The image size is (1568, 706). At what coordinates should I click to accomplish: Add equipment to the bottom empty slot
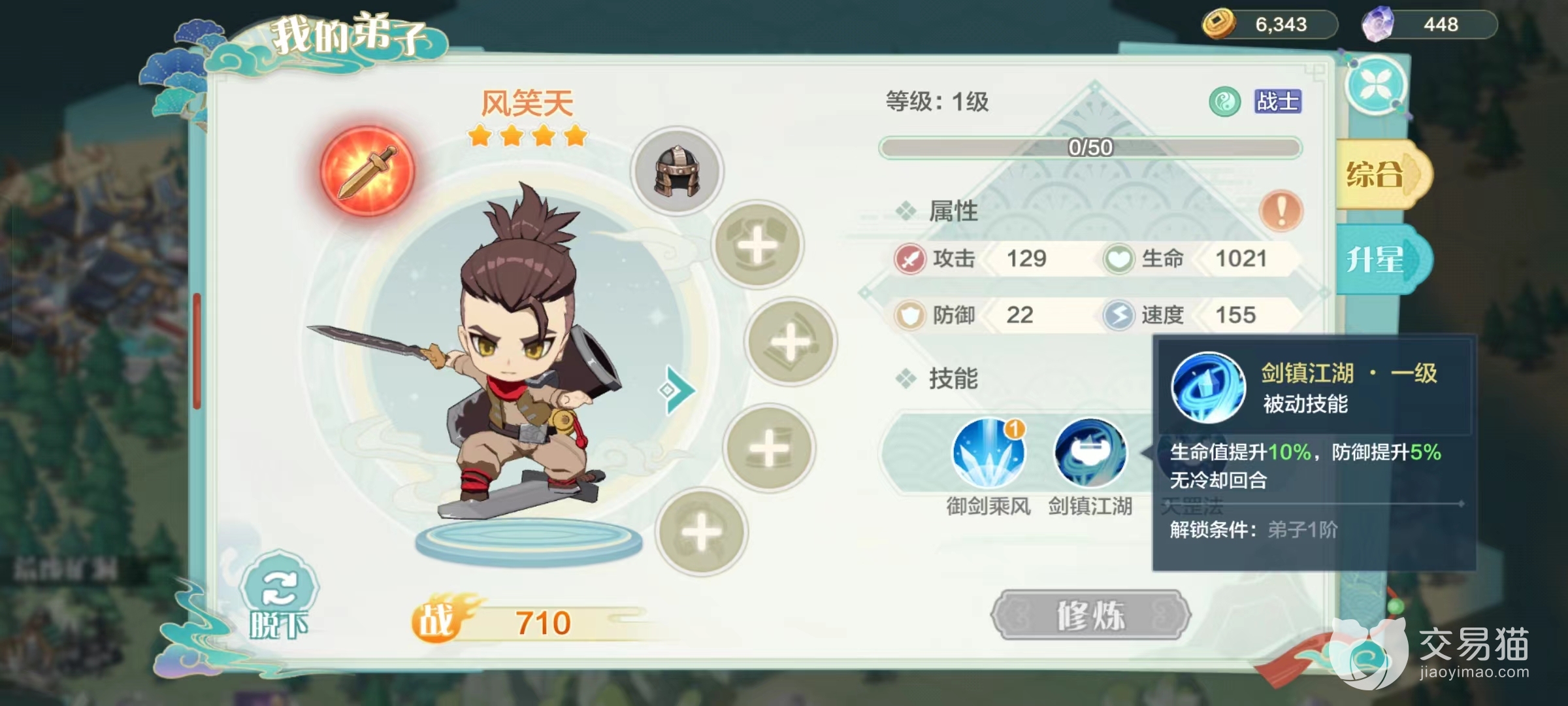701,532
